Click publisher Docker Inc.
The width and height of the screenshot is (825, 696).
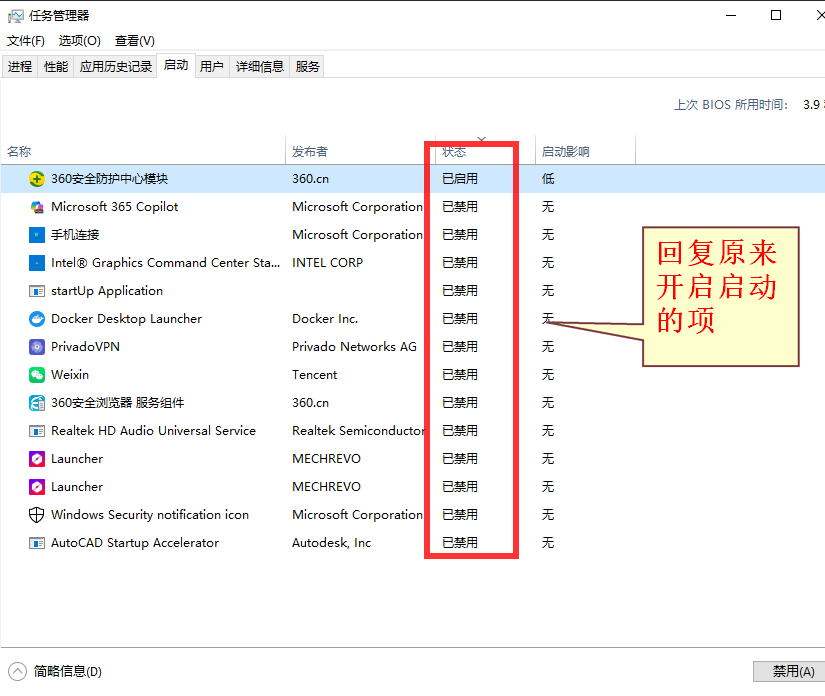pos(325,319)
